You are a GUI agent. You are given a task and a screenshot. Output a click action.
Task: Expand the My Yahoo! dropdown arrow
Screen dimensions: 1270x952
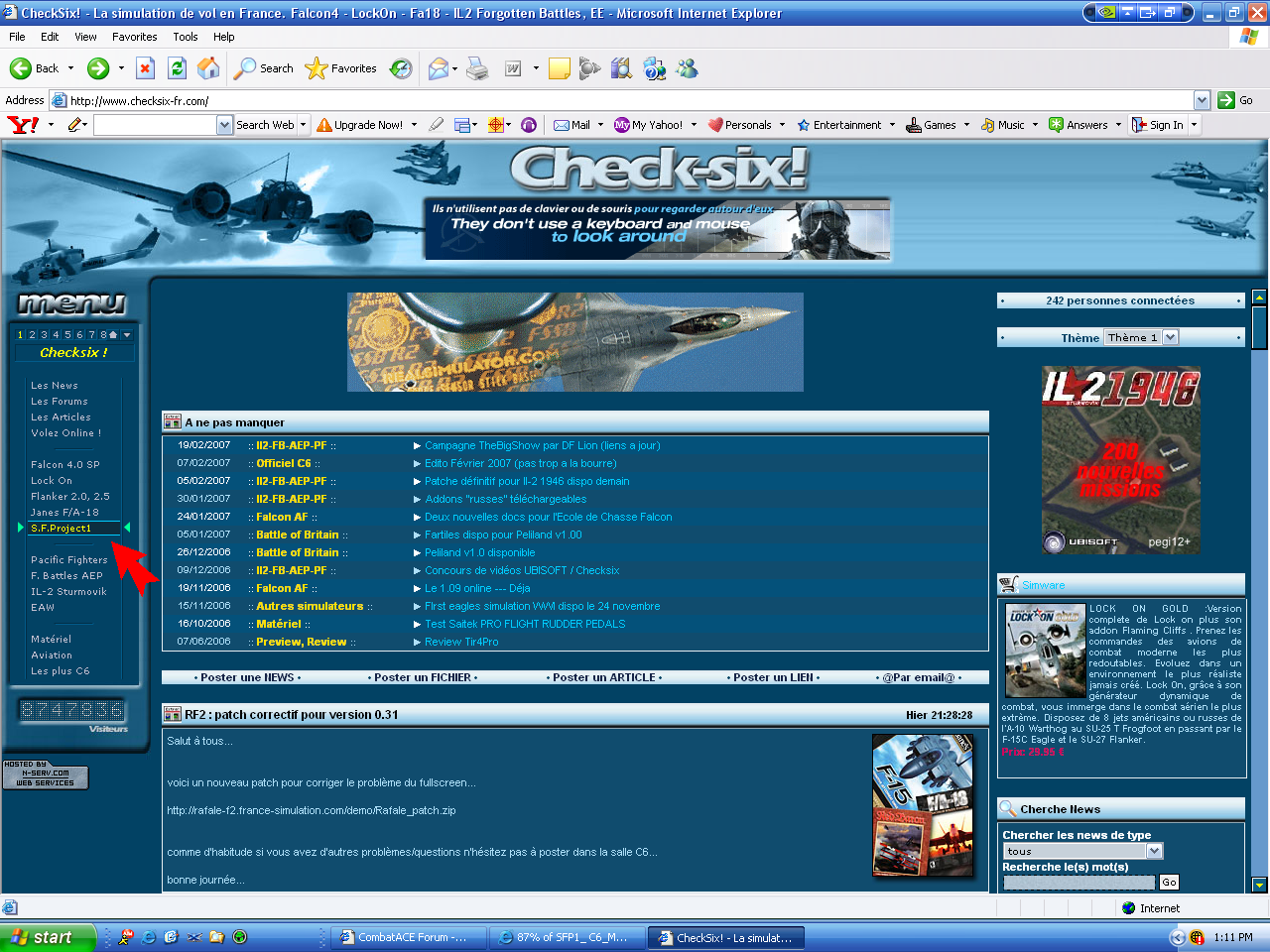694,125
